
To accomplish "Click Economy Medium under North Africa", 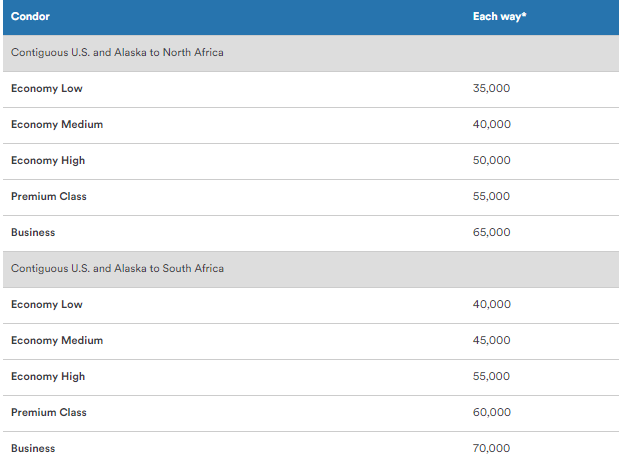I will (57, 124).
